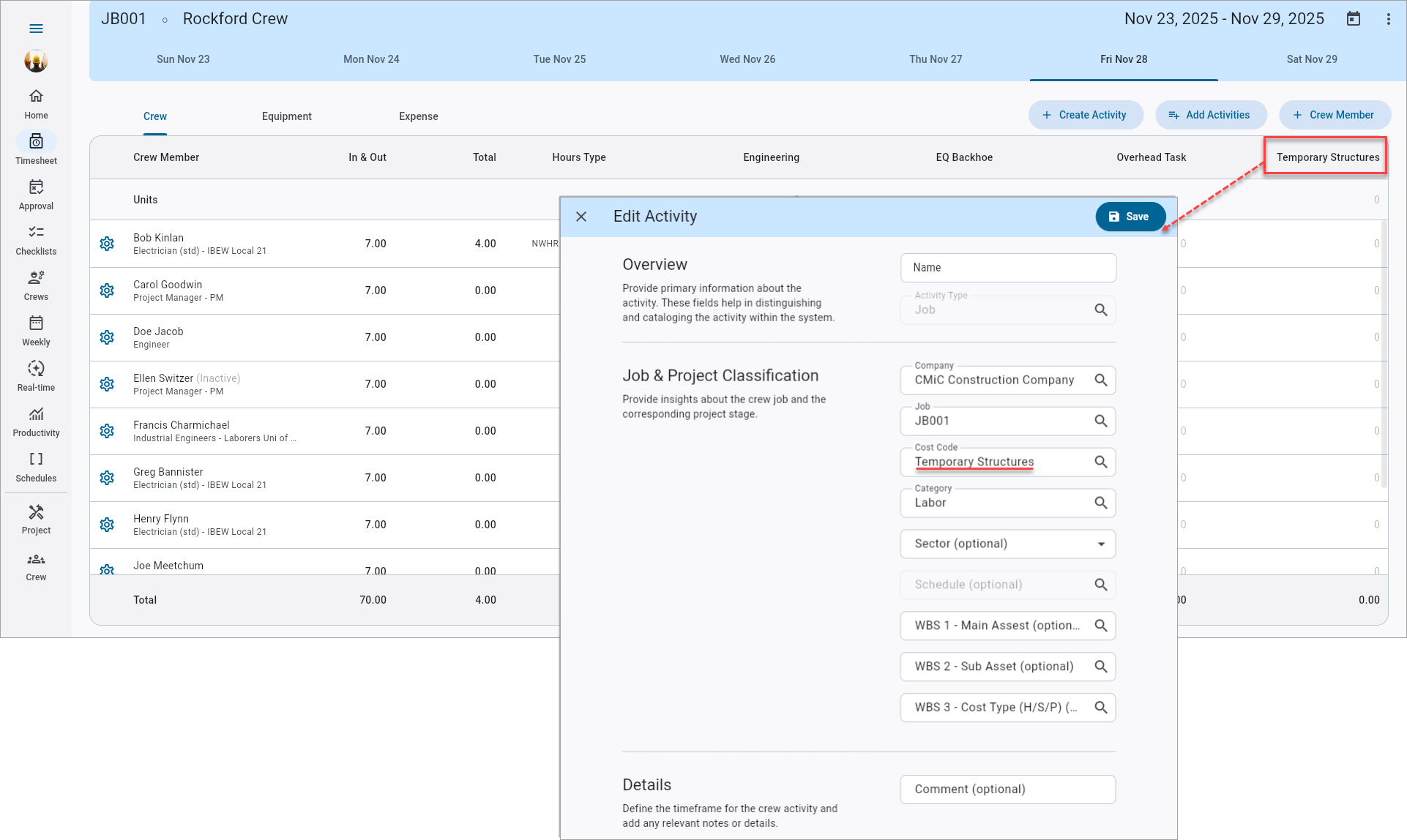Click the Name input field

pyautogui.click(x=1008, y=268)
